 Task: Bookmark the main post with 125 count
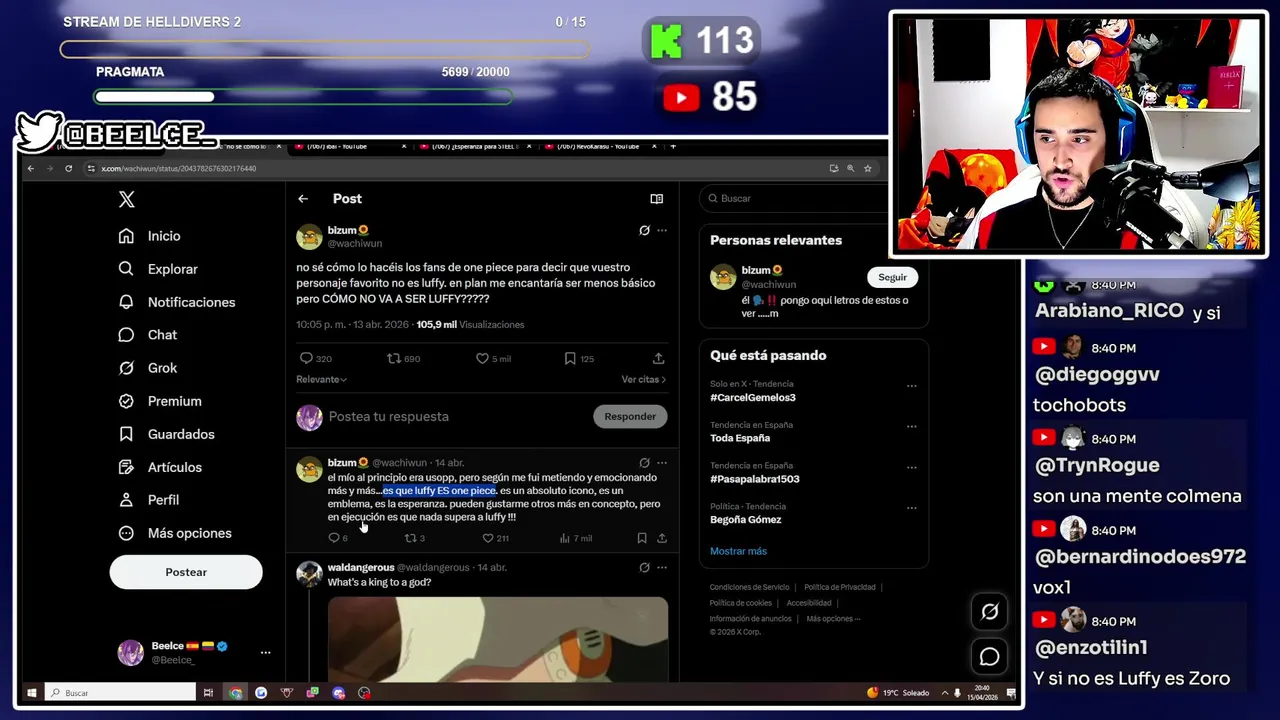tap(570, 358)
